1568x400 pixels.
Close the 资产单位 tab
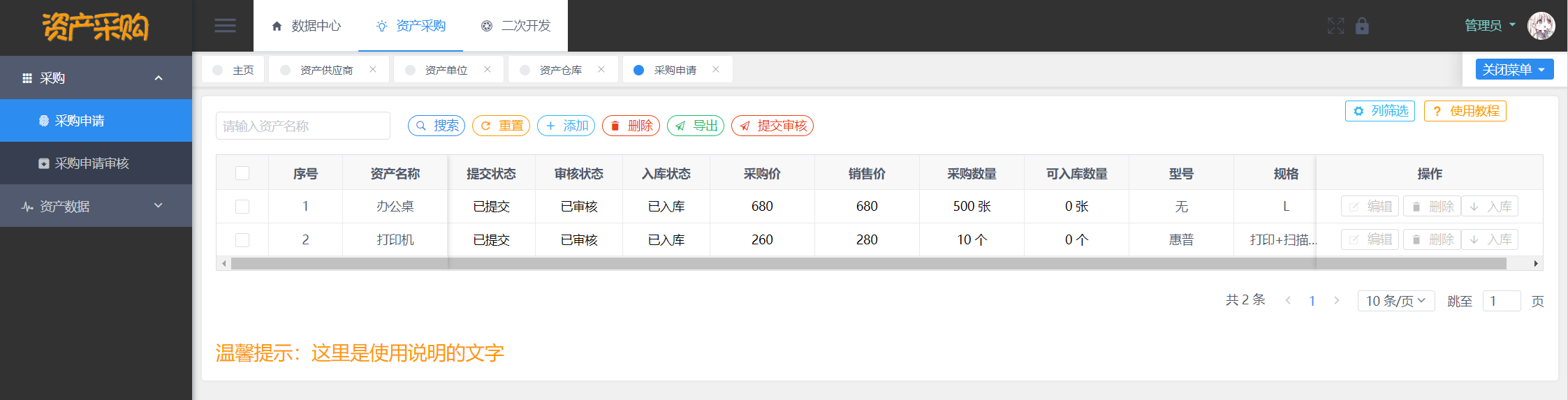click(488, 69)
